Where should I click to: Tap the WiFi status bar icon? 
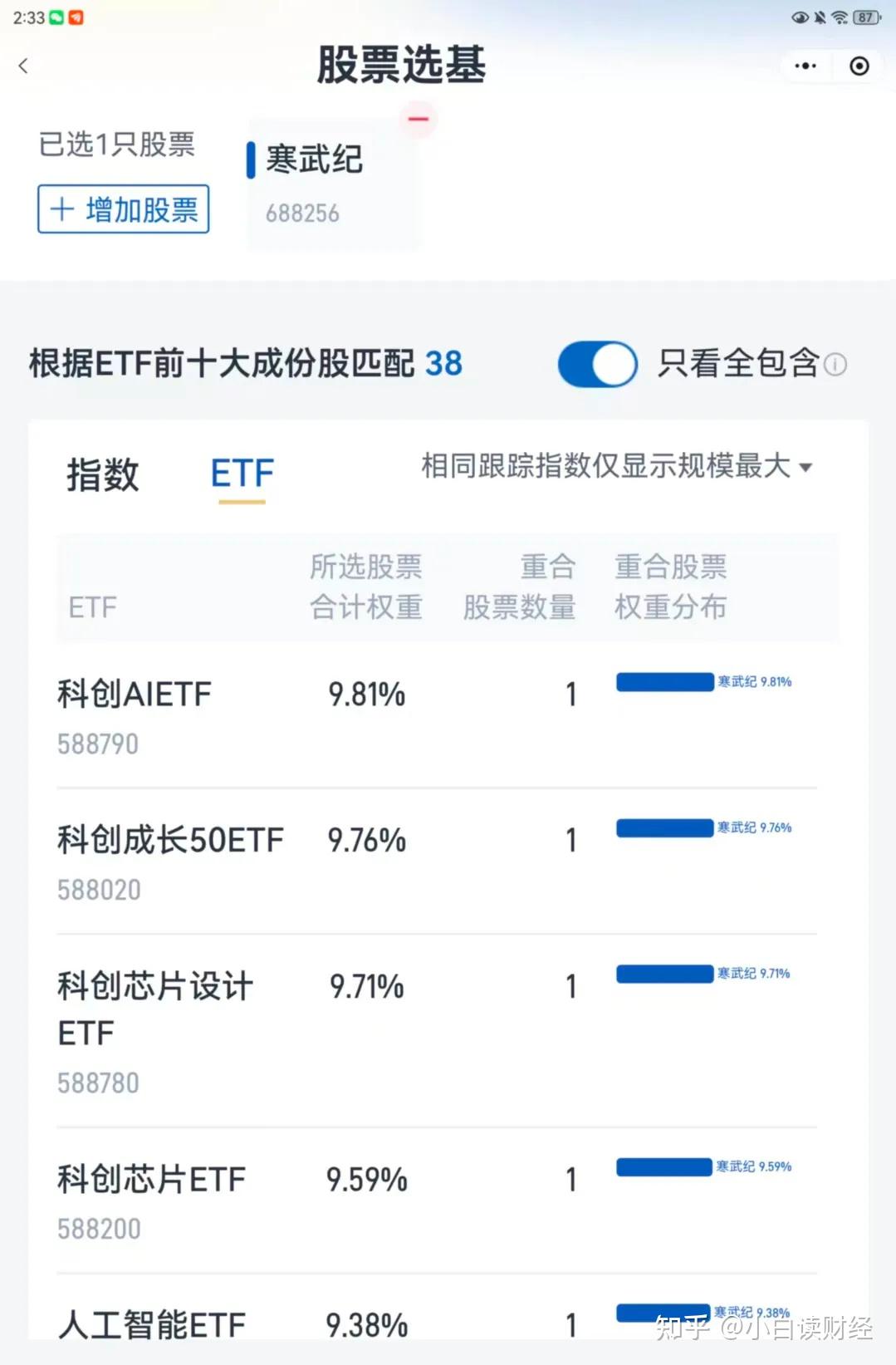pyautogui.click(x=840, y=17)
